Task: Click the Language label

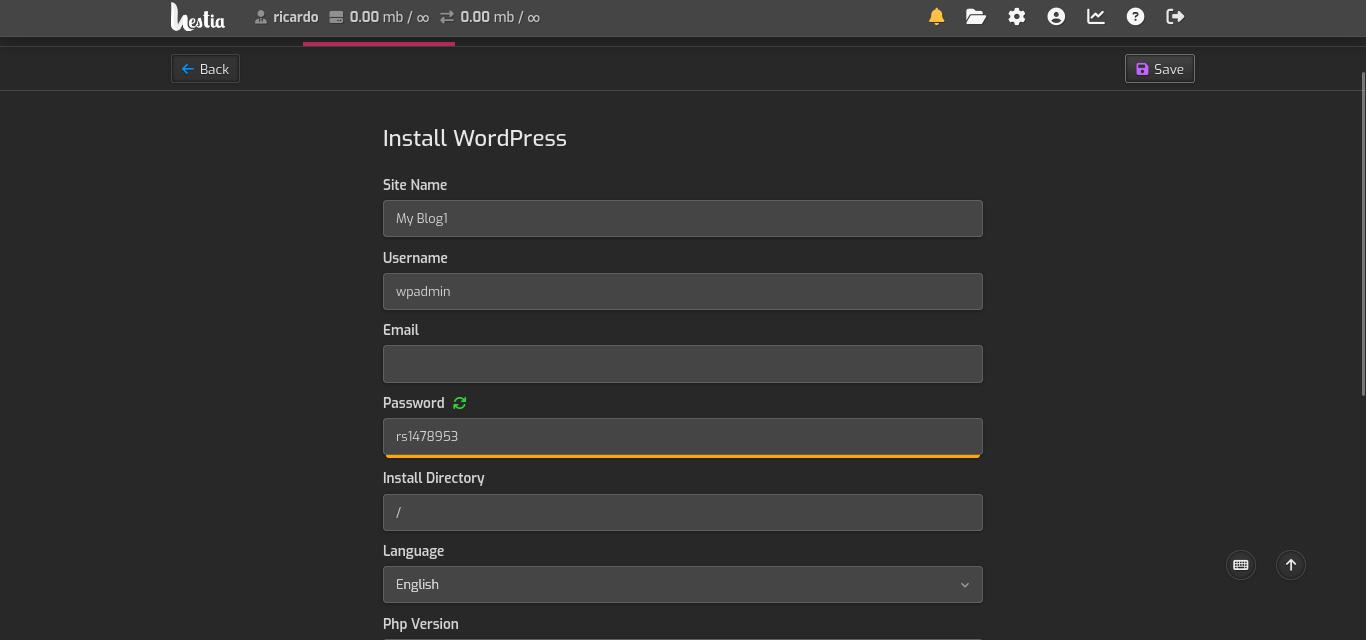Action: 413,551
